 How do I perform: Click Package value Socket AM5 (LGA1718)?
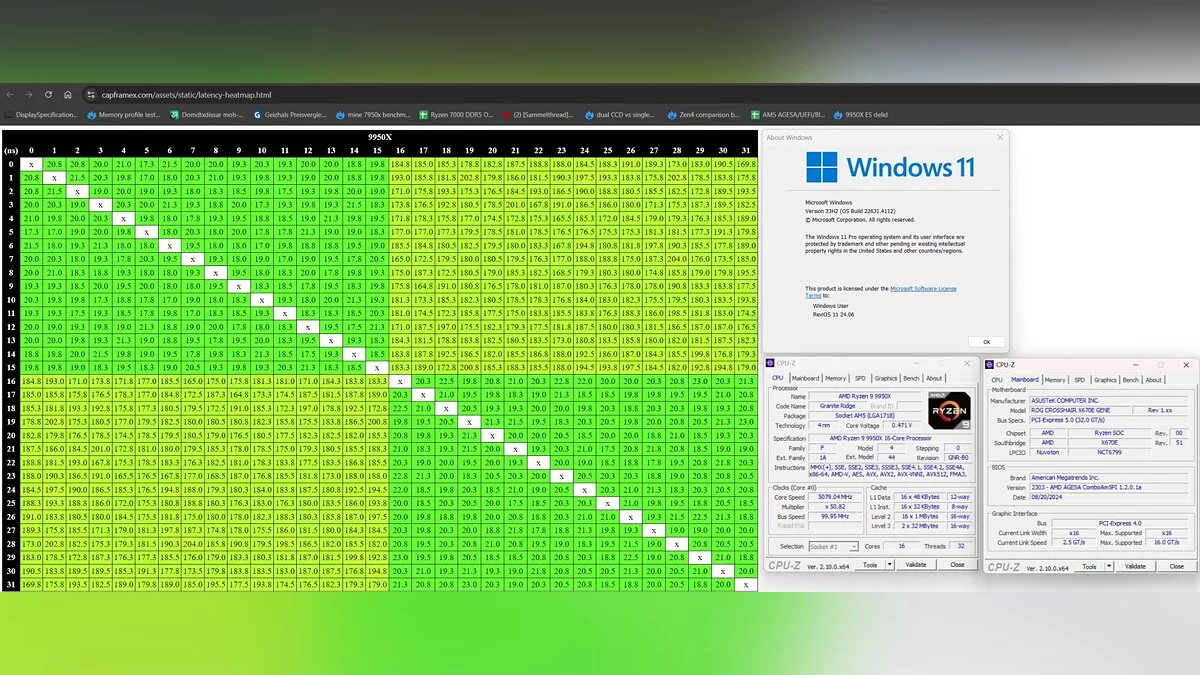tap(865, 416)
